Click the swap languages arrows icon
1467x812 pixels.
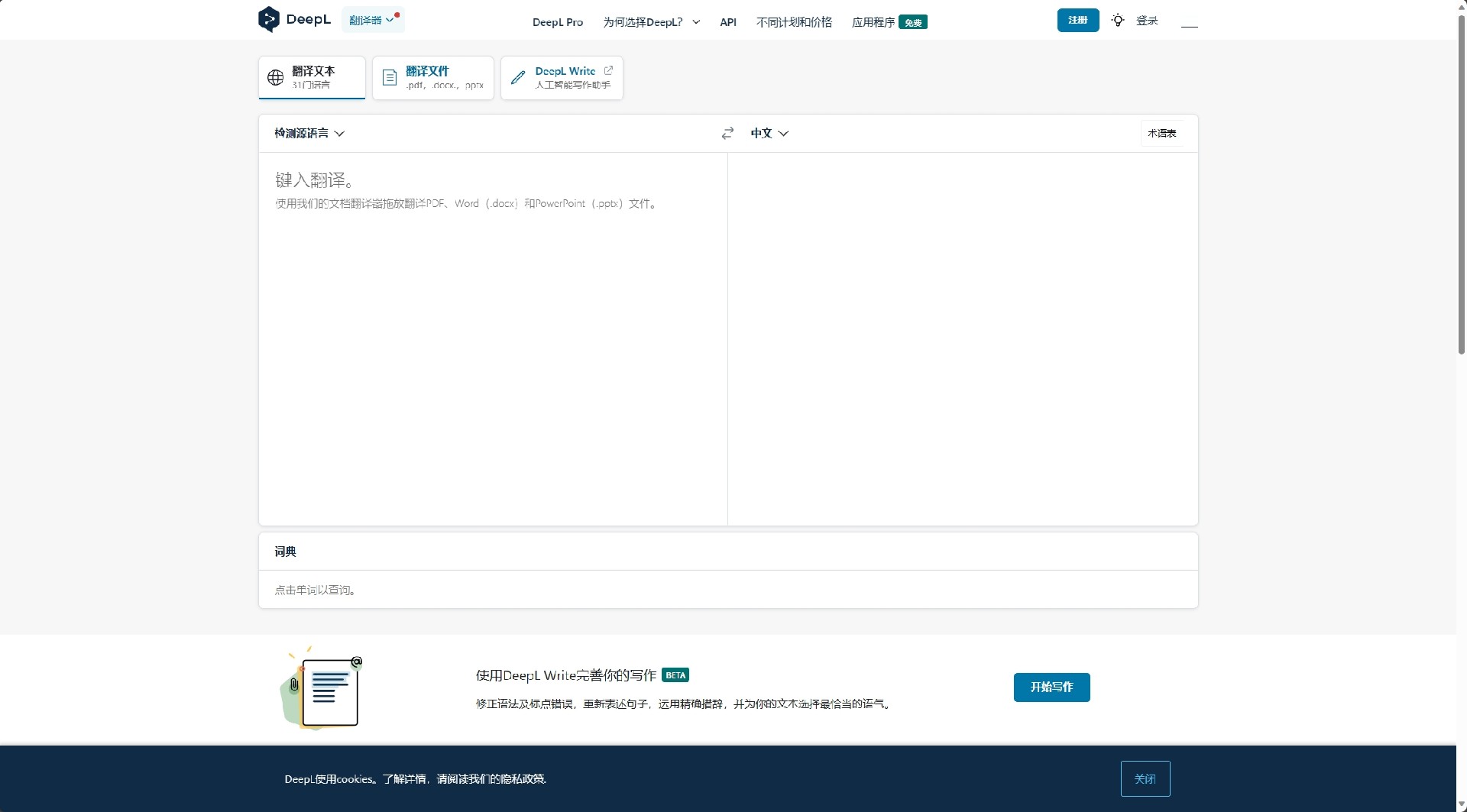[x=727, y=133]
